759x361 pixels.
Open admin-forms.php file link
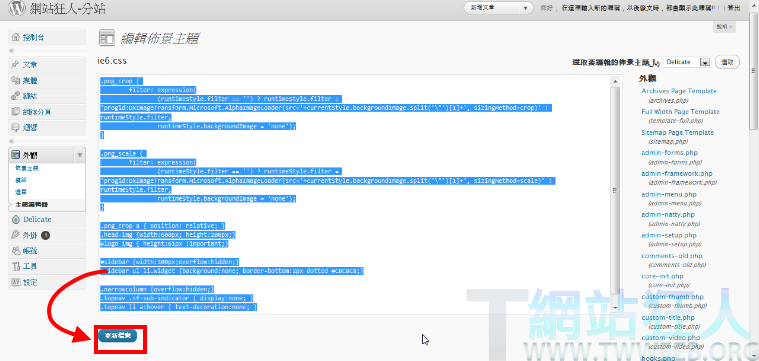(x=669, y=152)
